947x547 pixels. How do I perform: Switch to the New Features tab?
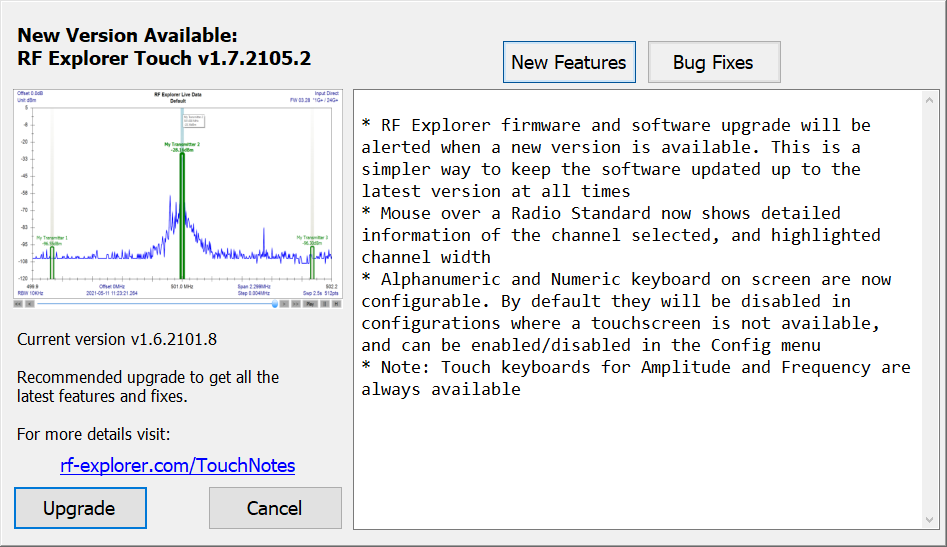click(569, 62)
